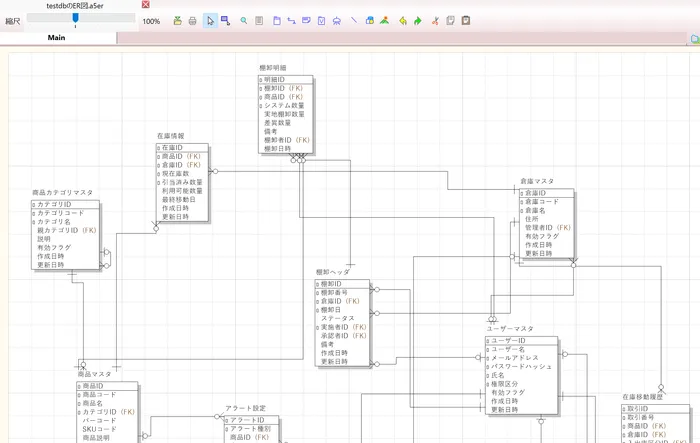This screenshot has height=443, width=700.
Task: Close the testdbのER図.a5er document tab
Action: coord(146,5)
